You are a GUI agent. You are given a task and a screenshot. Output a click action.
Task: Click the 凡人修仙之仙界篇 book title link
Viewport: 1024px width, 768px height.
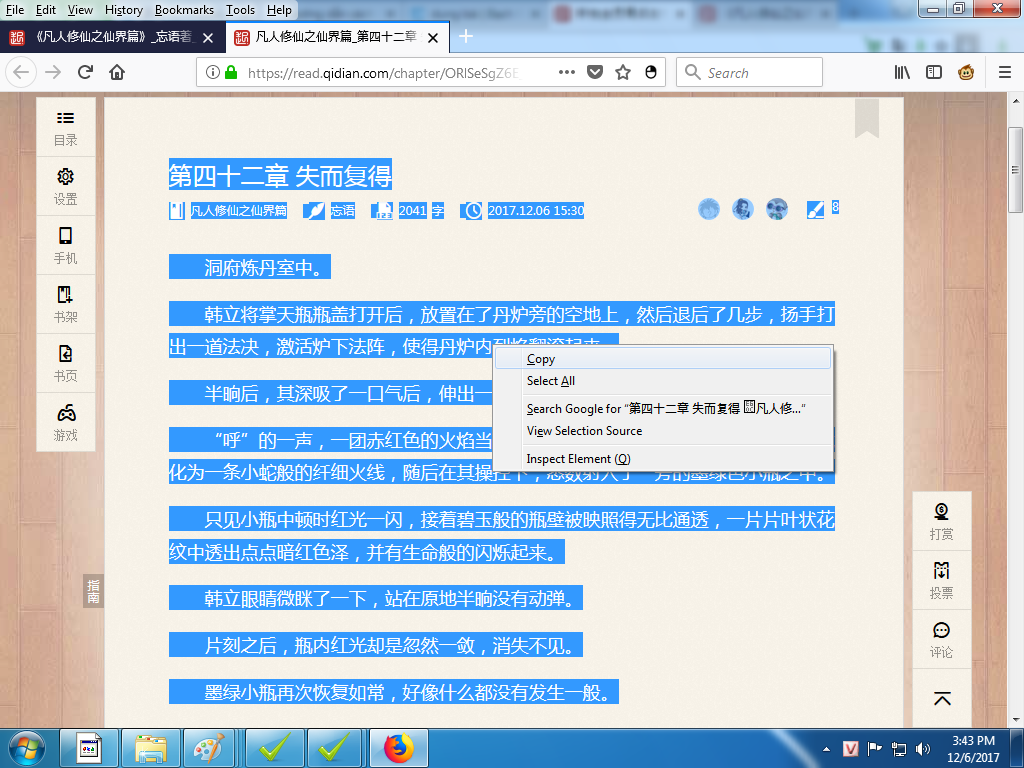[x=238, y=211]
